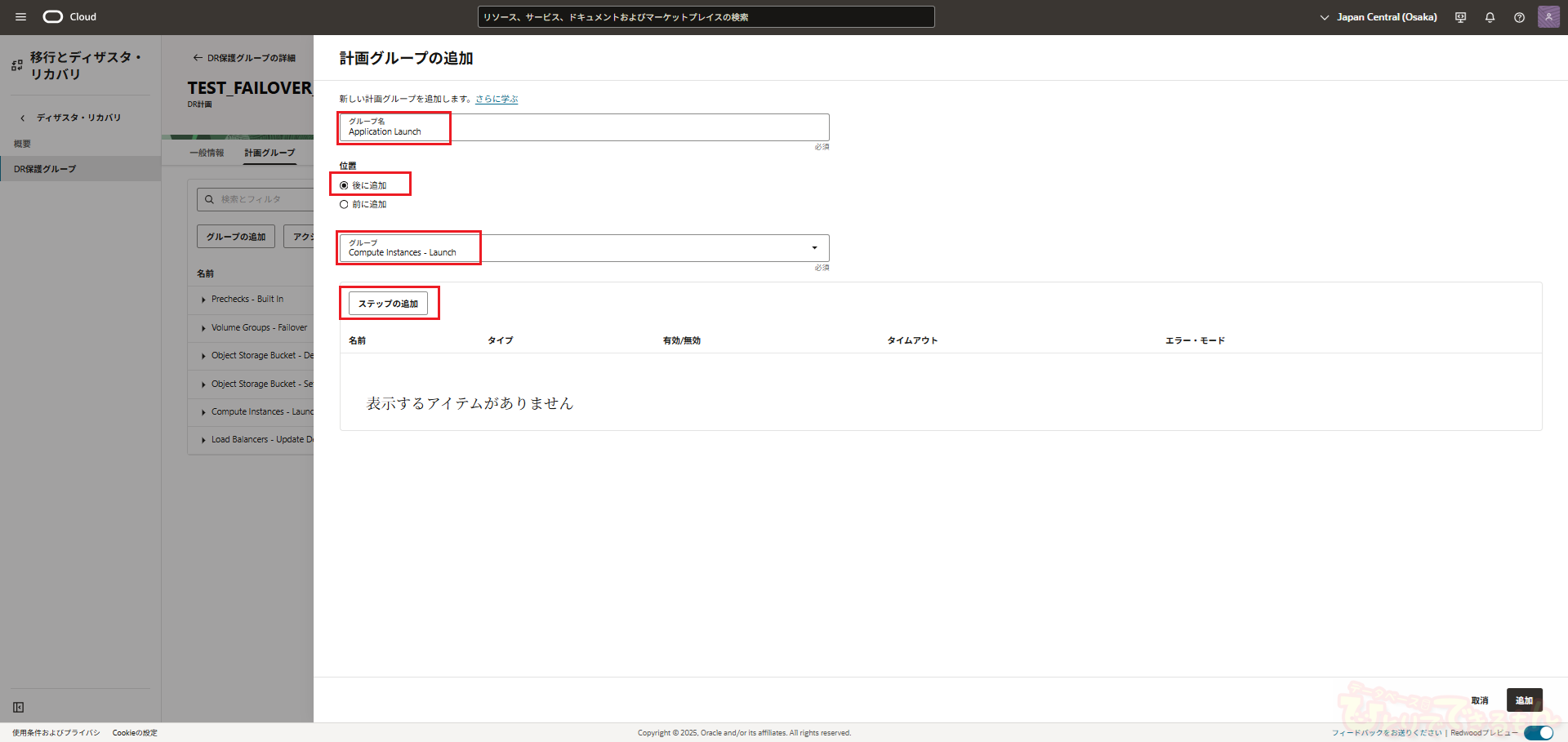Open the notifications bell
The width and height of the screenshot is (1568, 742).
(1490, 17)
